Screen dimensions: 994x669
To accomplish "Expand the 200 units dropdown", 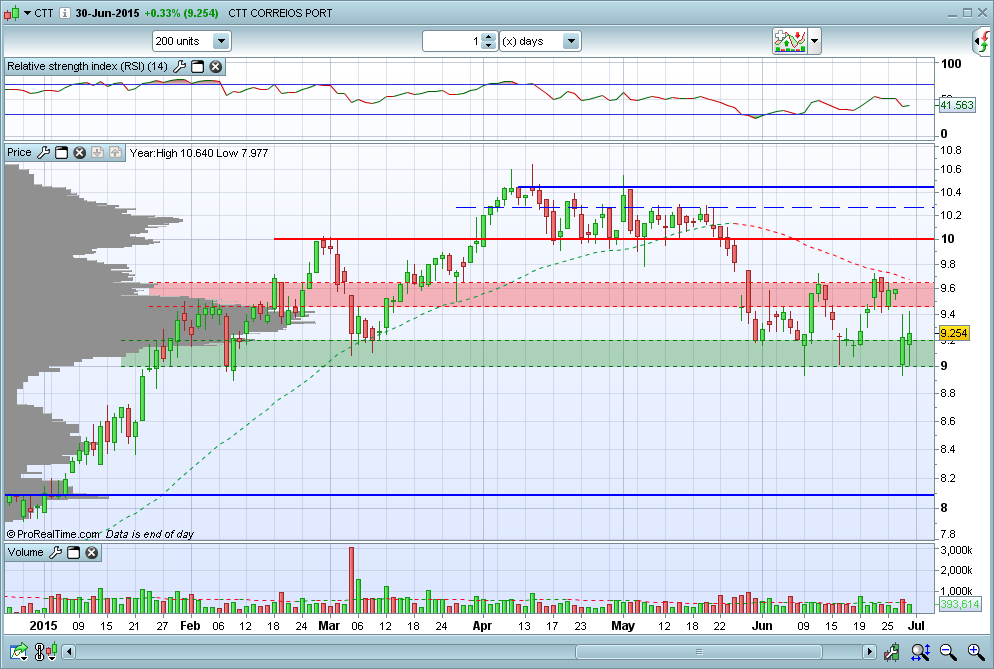I will coord(221,41).
